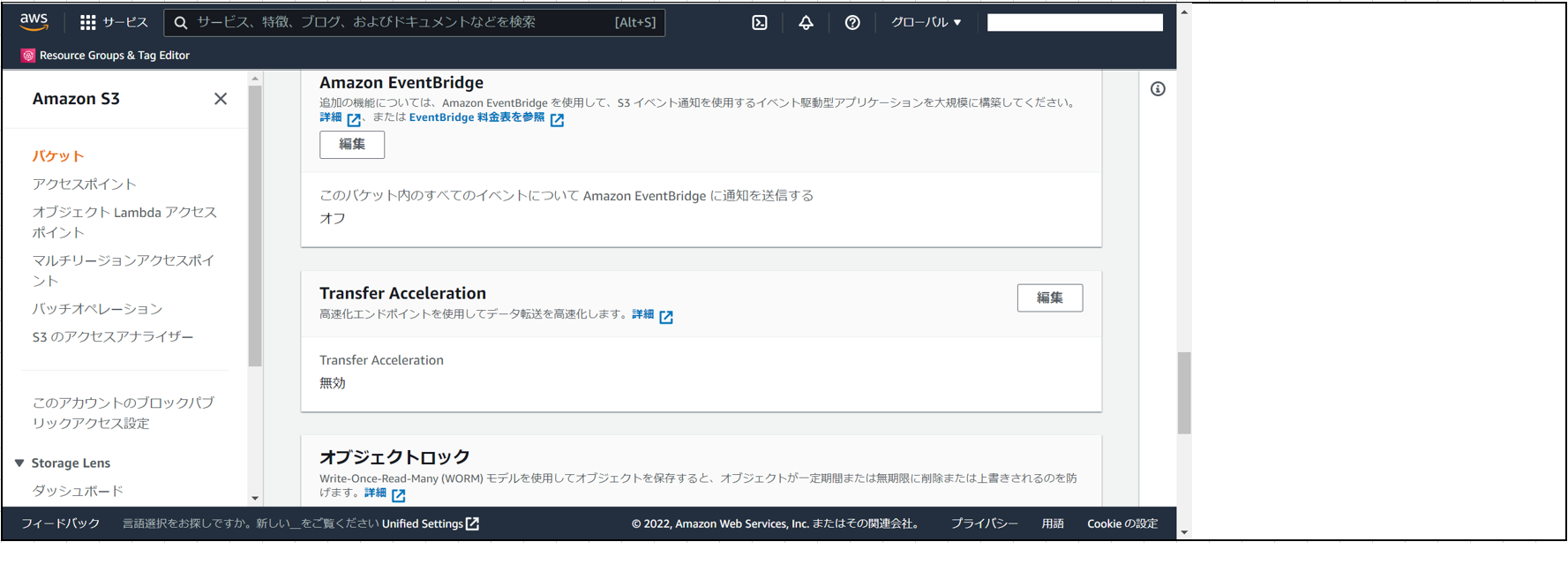Click external icon beside EventBridge 料金表を参照
Screen dimensions: 1568x572
557,119
